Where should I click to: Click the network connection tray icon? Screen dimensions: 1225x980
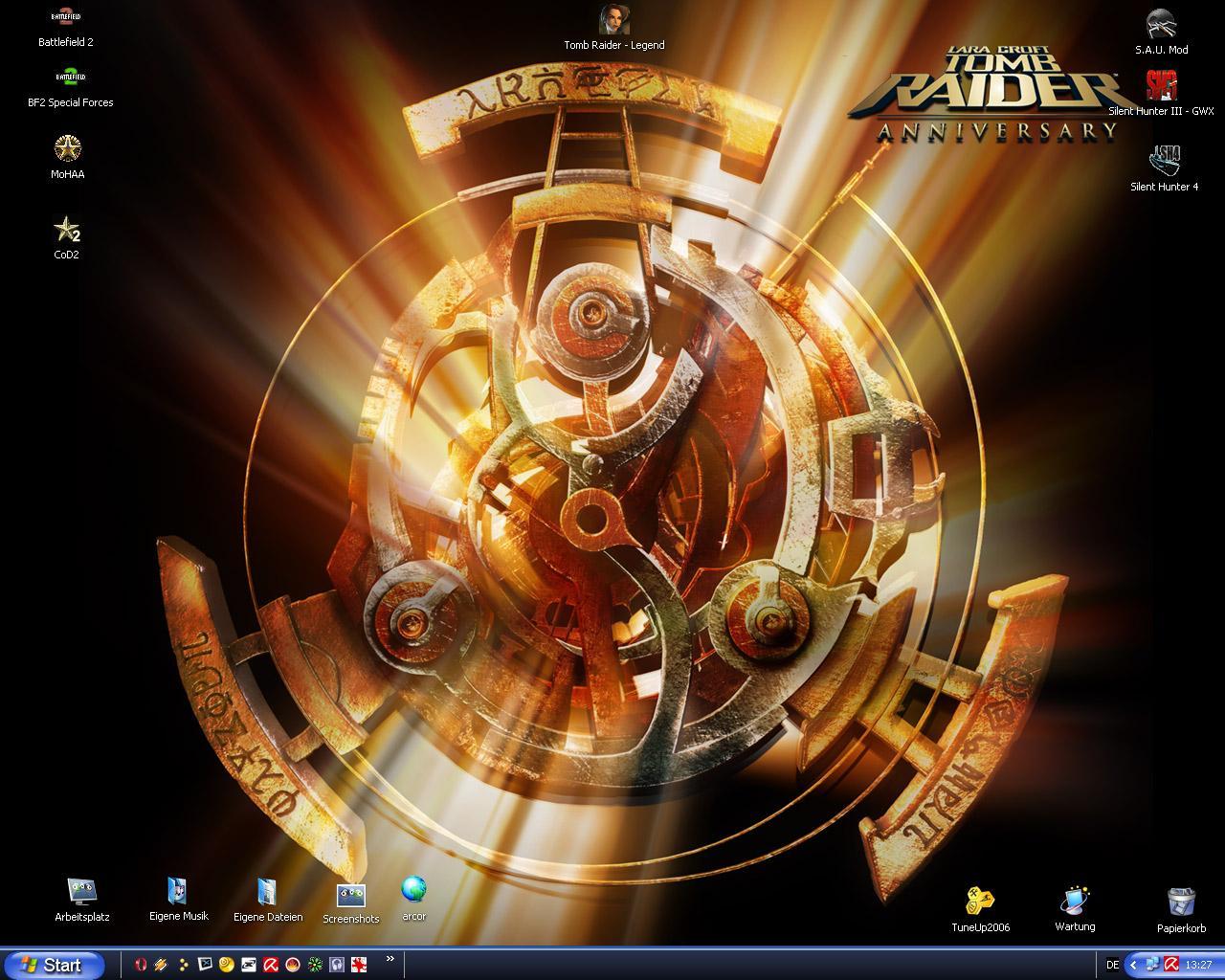pos(1152,965)
